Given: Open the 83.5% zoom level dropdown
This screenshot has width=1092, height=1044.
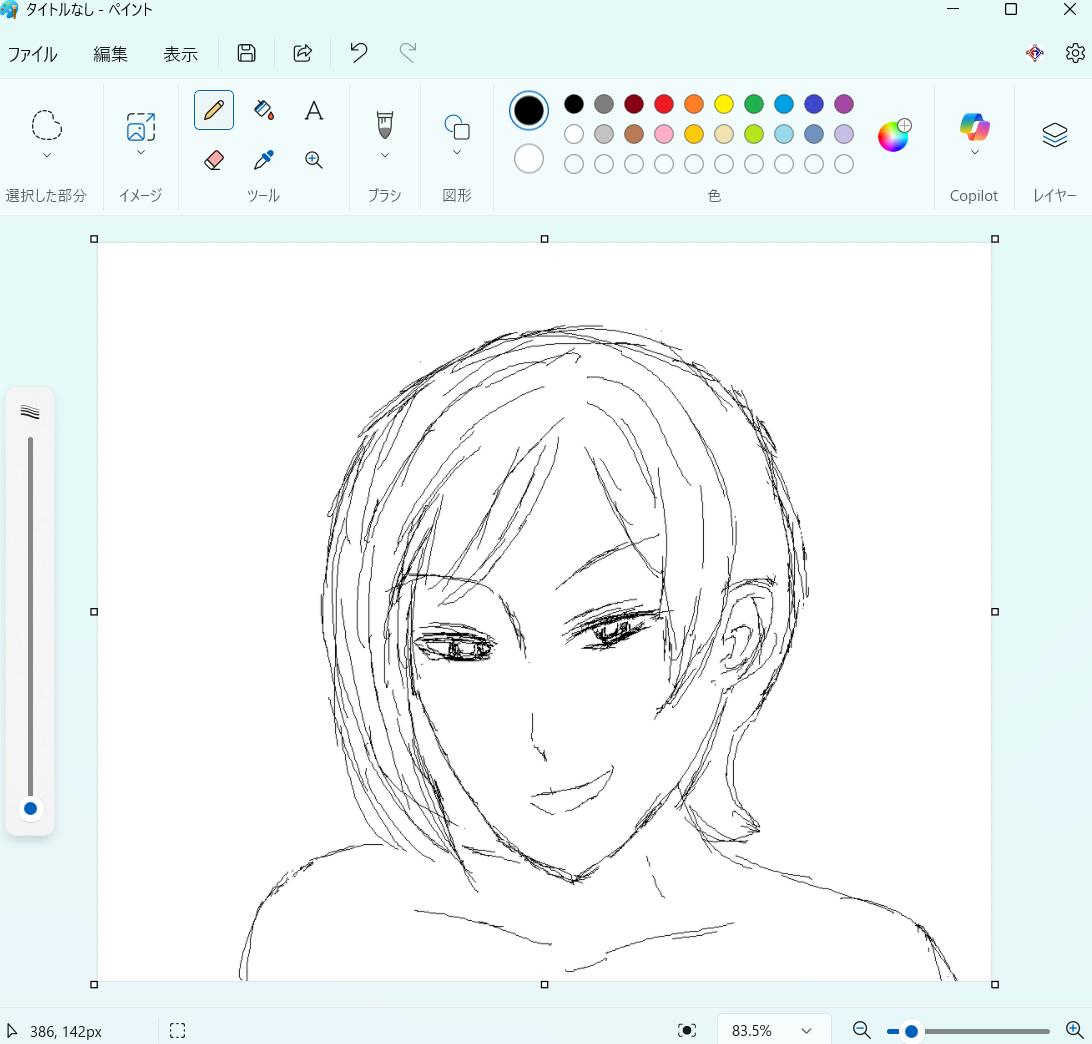Looking at the screenshot, I should pyautogui.click(x=806, y=1030).
